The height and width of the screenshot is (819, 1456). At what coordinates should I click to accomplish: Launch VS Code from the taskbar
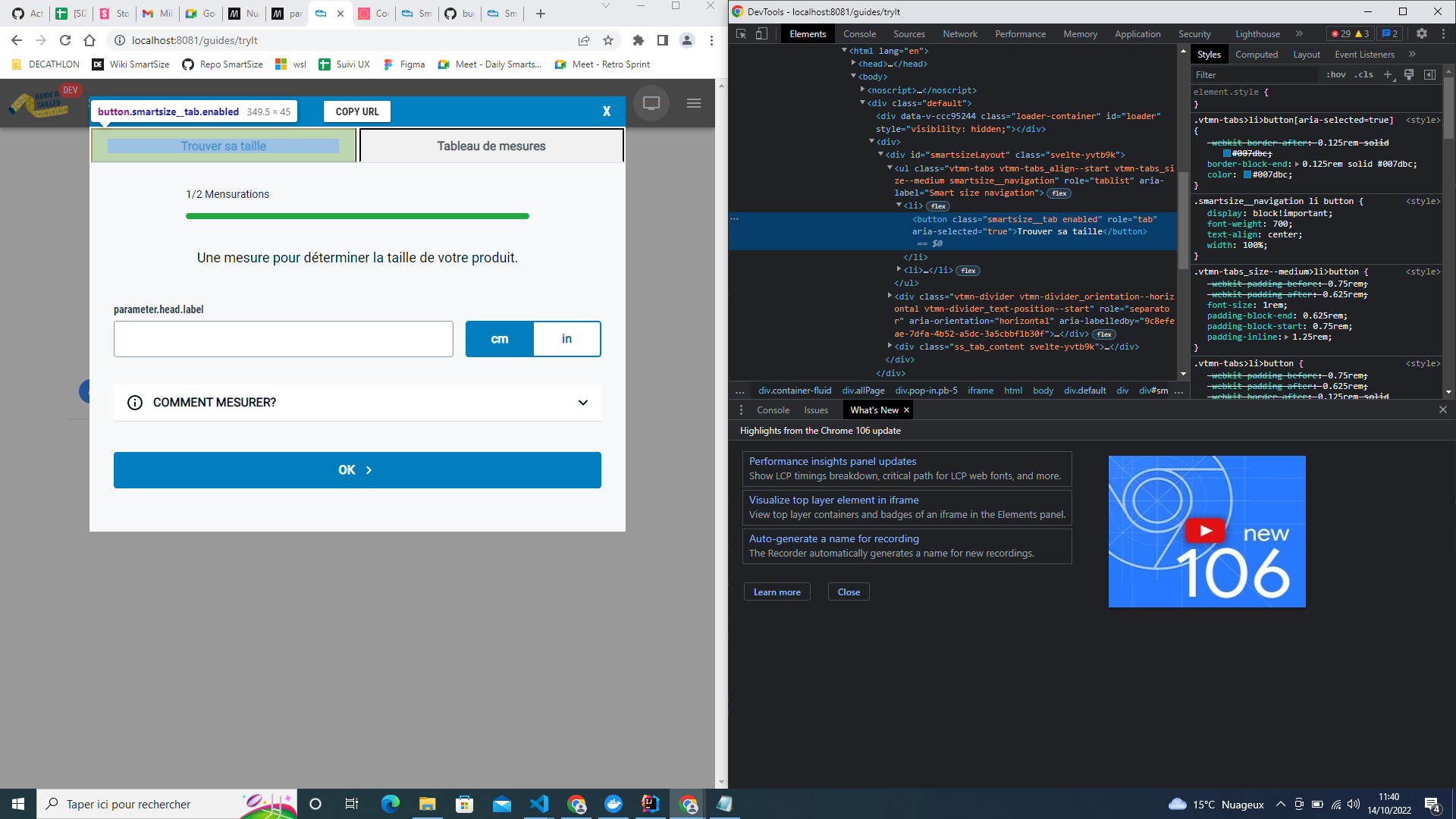pyautogui.click(x=539, y=804)
